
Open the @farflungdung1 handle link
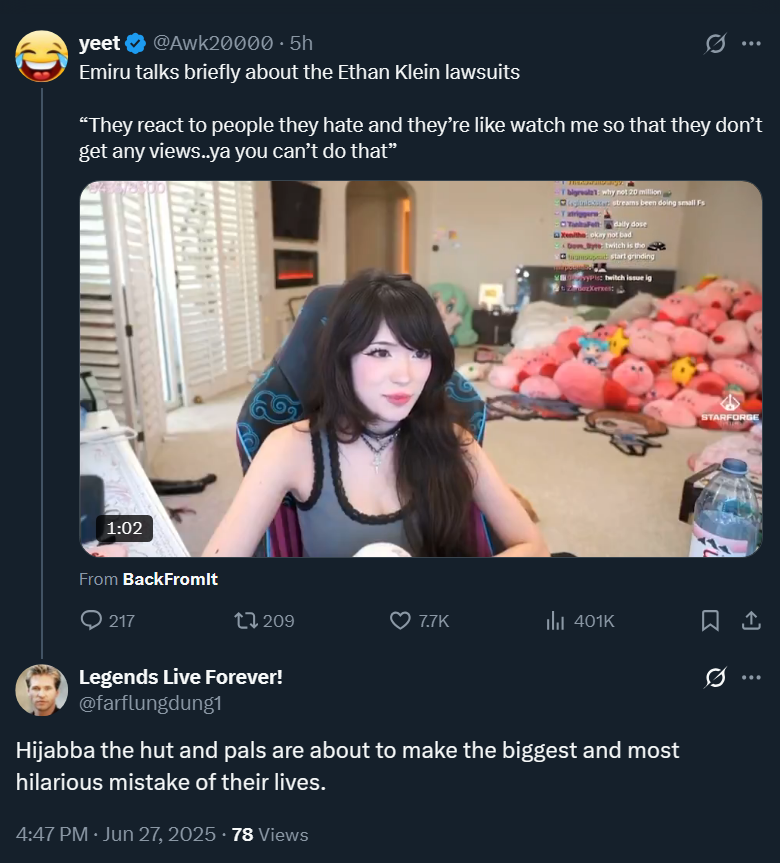[x=150, y=703]
